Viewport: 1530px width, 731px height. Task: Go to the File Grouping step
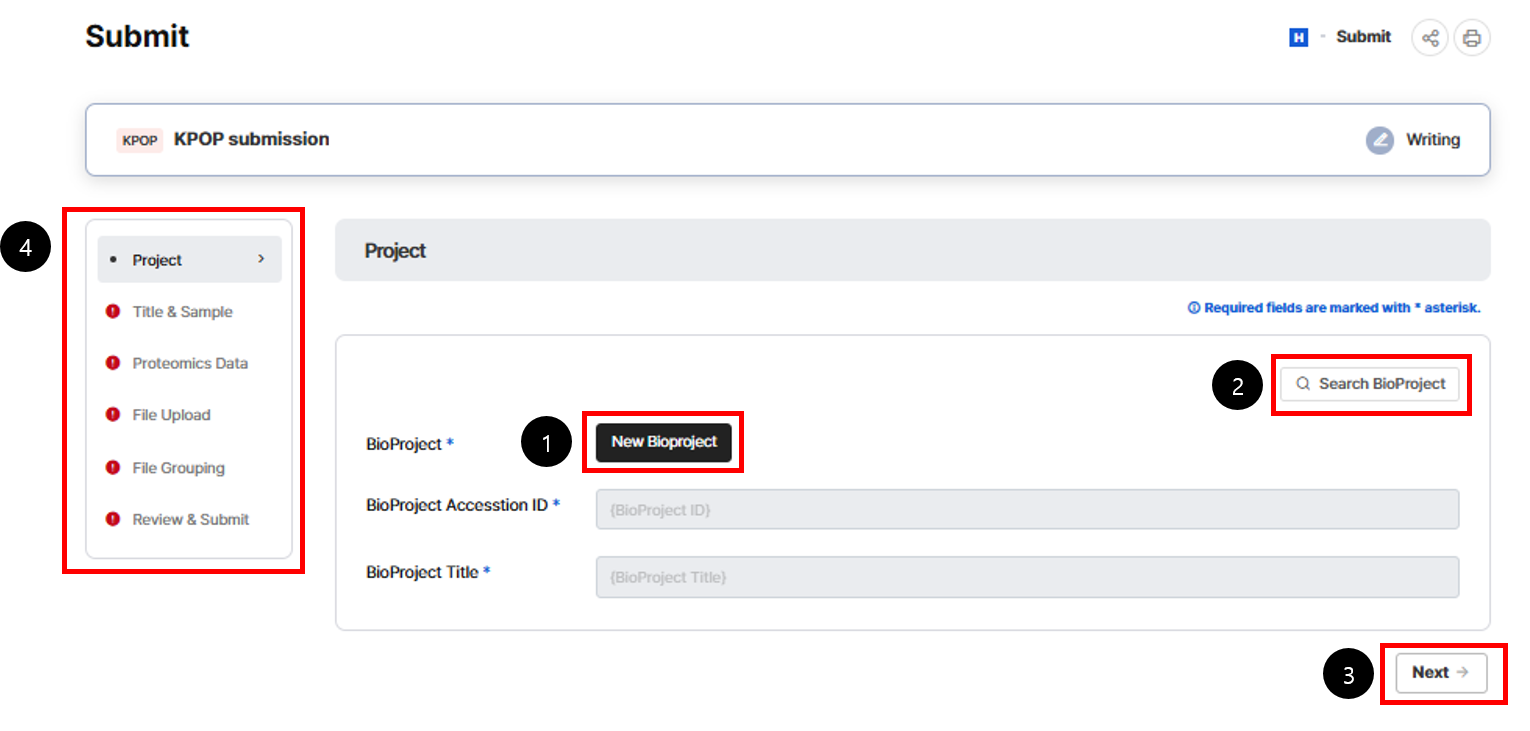pyautogui.click(x=178, y=468)
